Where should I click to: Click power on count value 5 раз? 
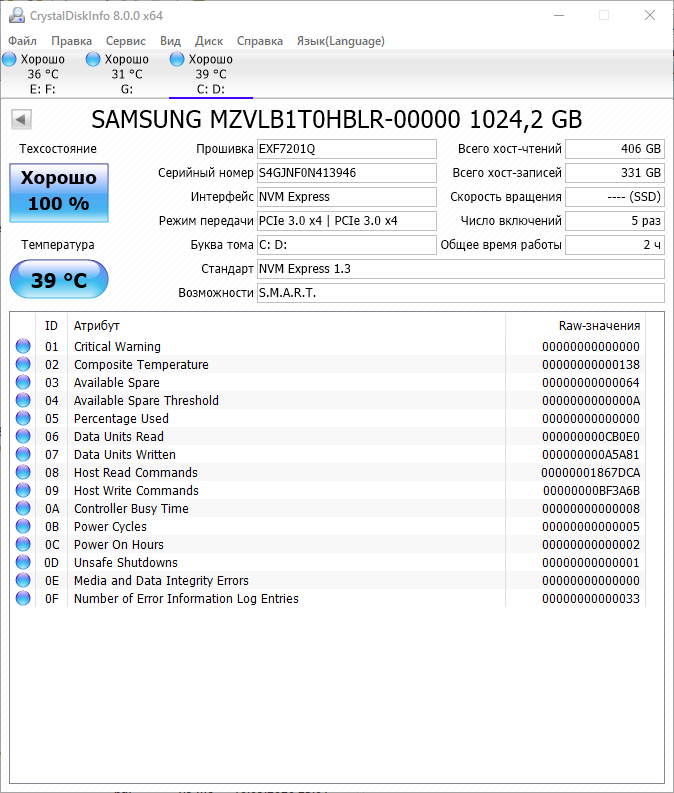614,221
